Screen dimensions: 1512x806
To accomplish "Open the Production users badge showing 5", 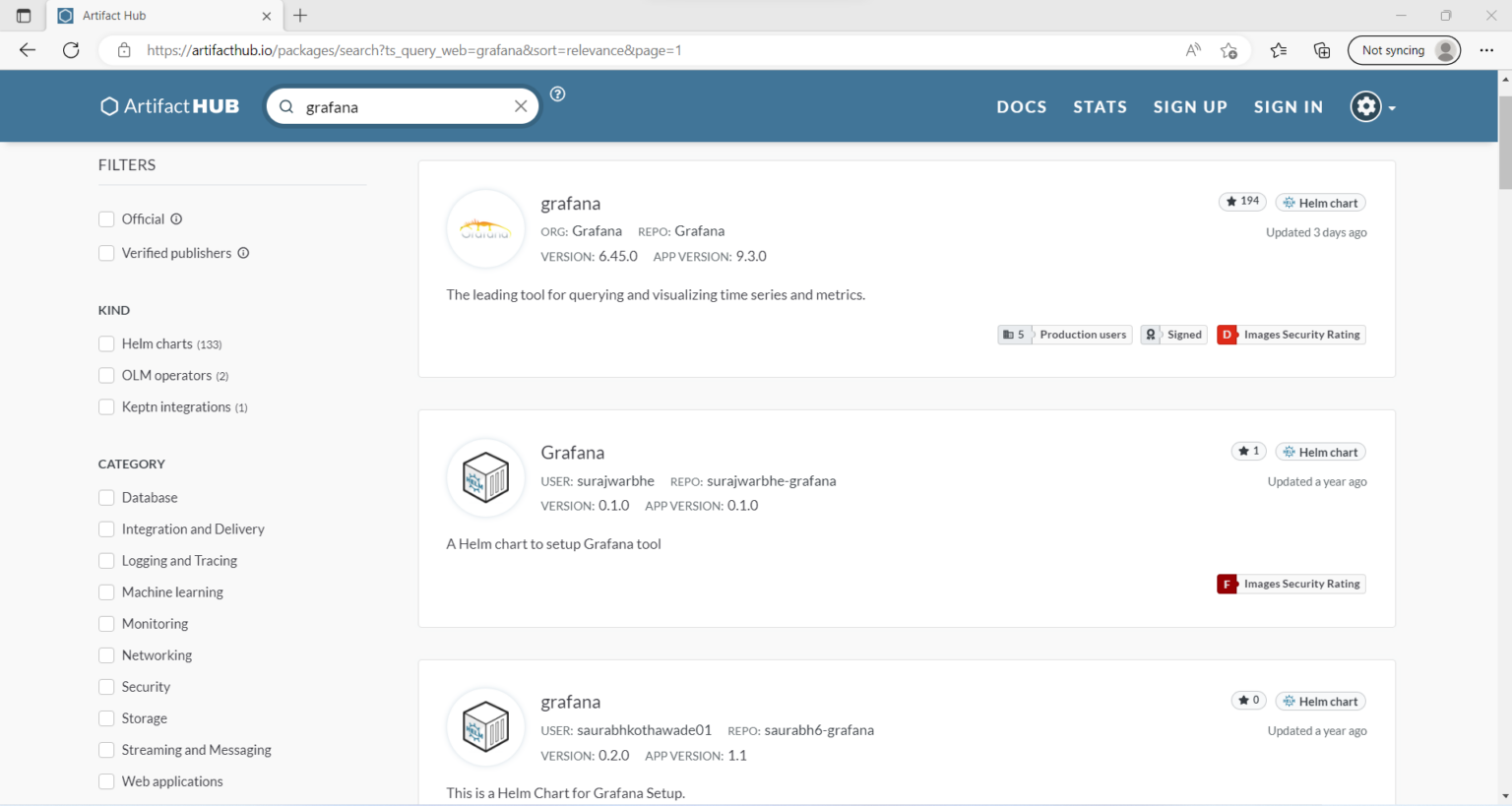I will (1064, 334).
